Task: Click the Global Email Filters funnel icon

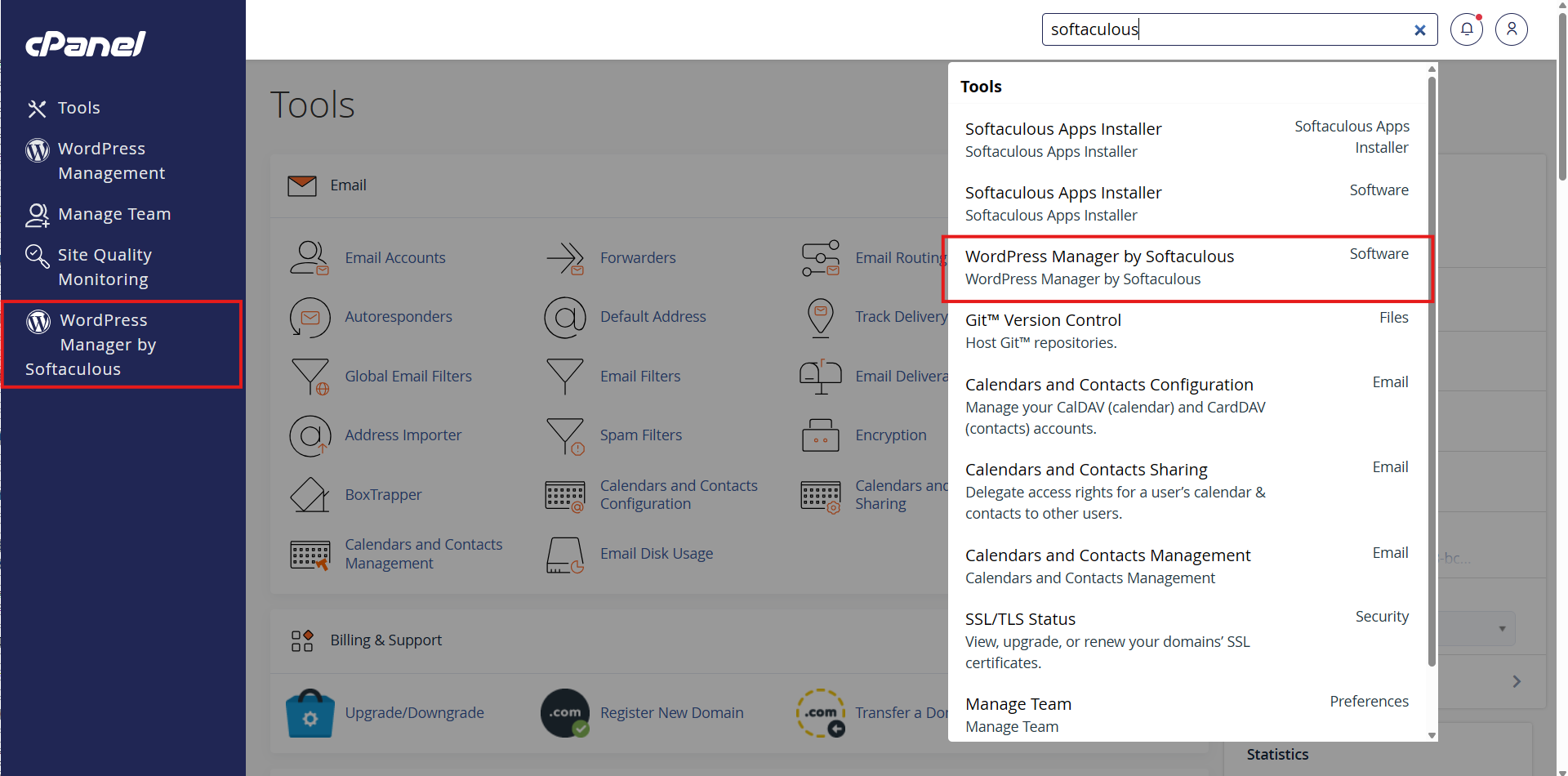Action: (310, 376)
